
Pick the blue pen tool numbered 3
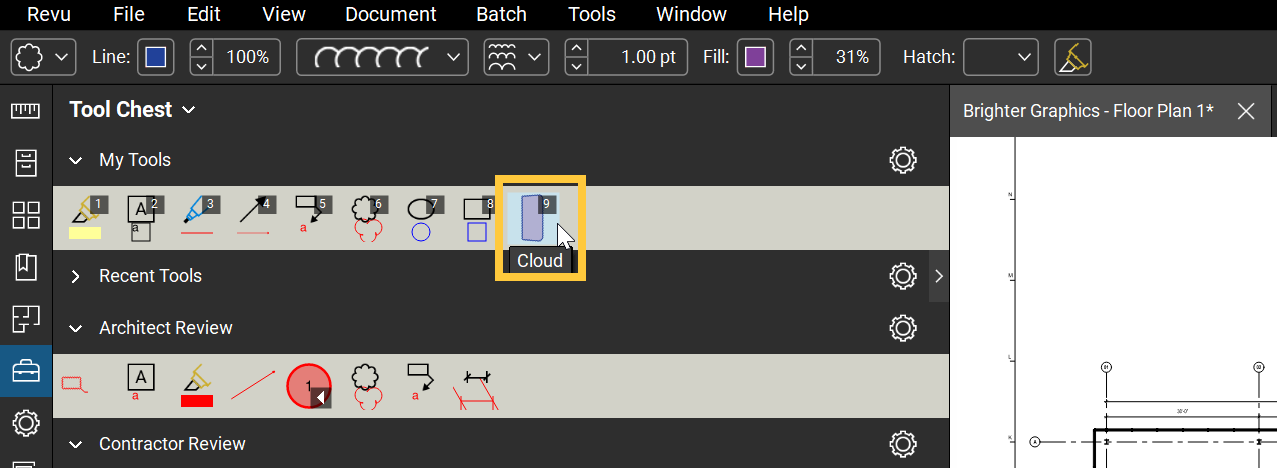coord(198,216)
